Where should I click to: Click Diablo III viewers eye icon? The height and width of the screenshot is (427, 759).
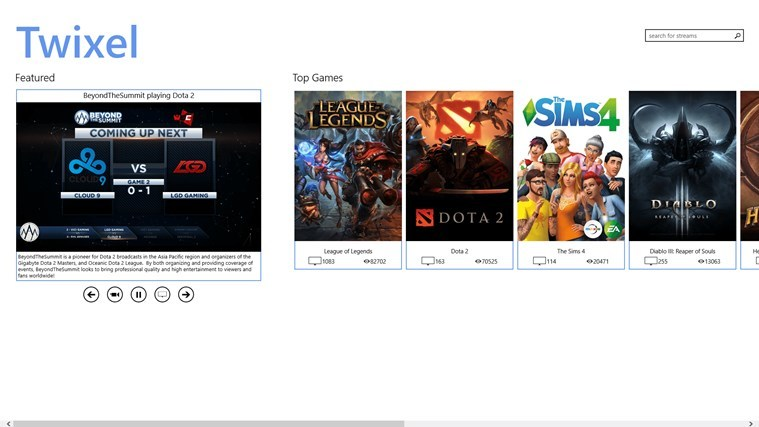(701, 261)
